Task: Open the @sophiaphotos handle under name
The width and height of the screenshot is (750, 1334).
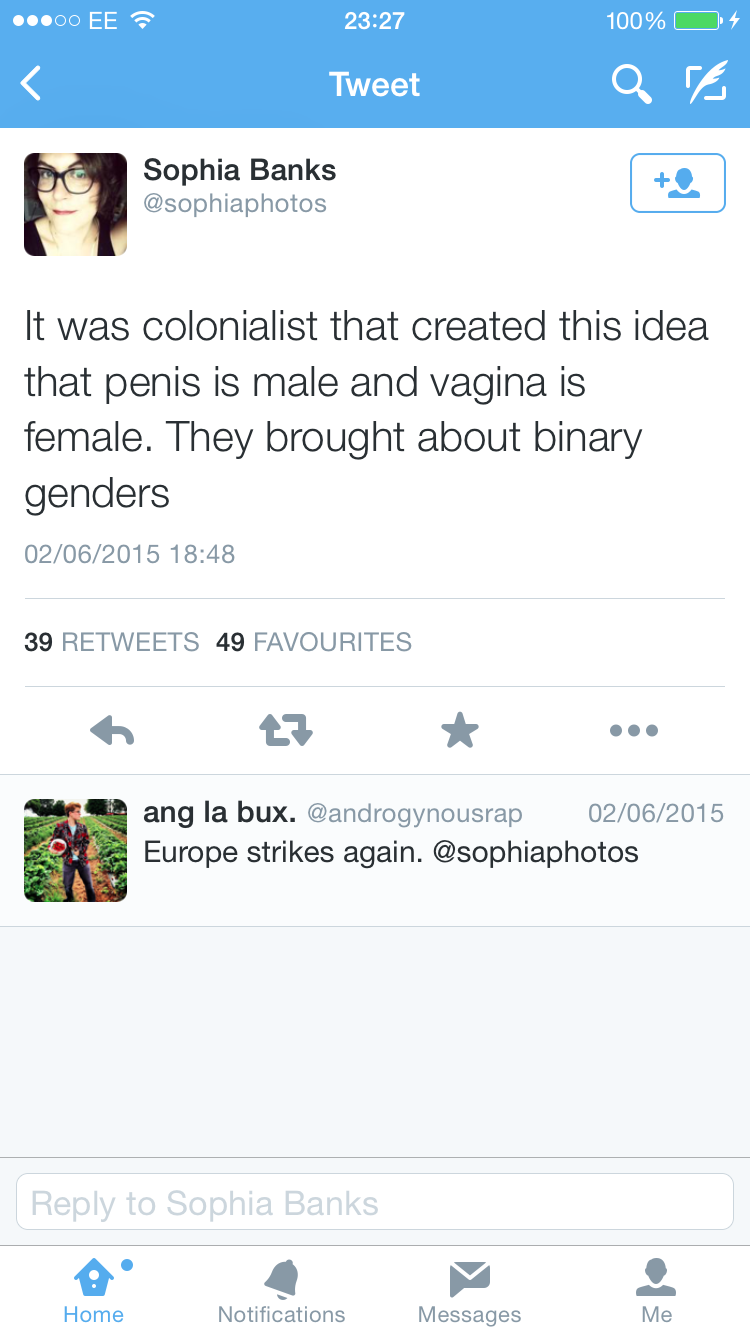Action: point(235,204)
